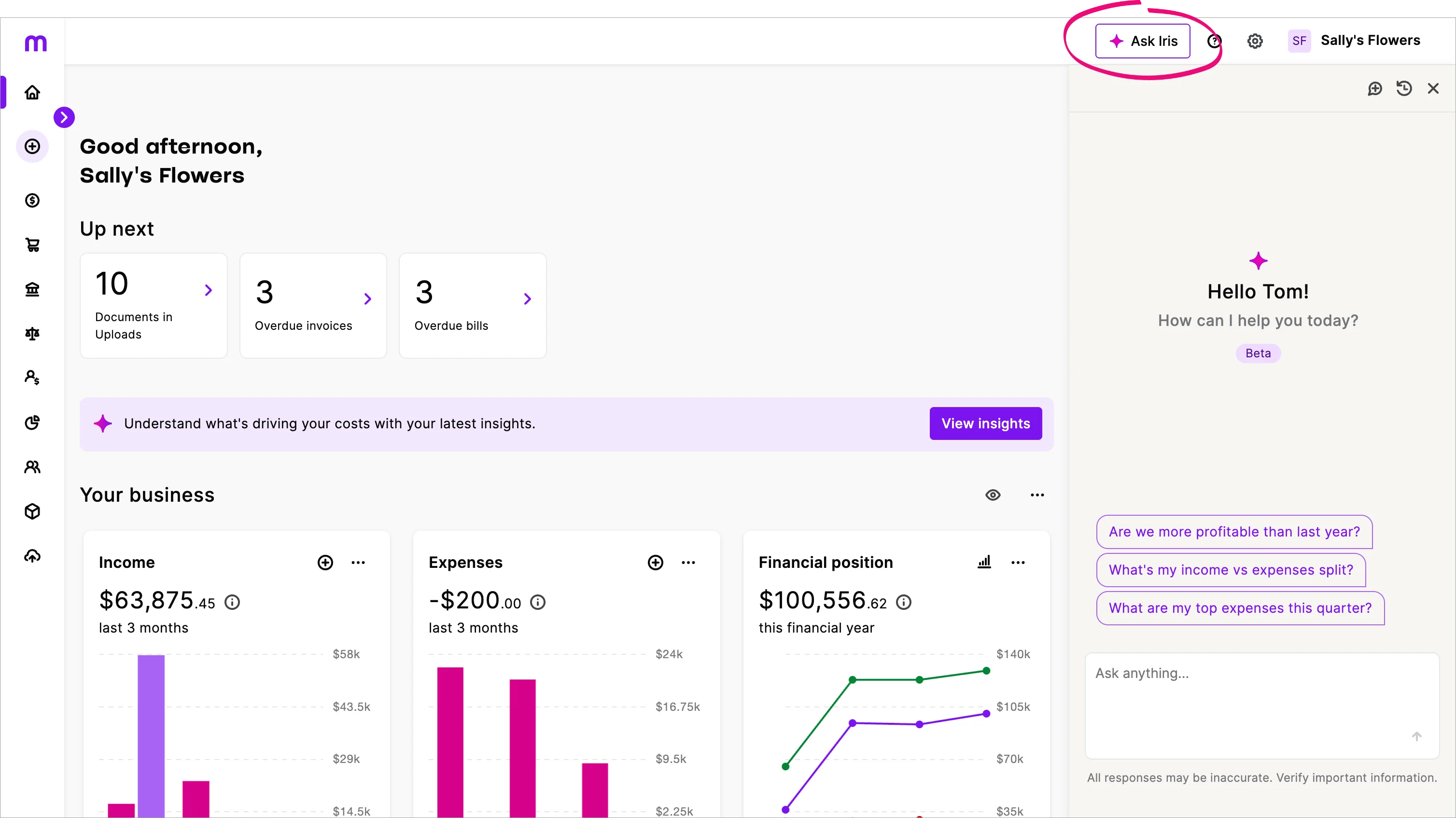Open Your business section more options menu

click(1037, 494)
